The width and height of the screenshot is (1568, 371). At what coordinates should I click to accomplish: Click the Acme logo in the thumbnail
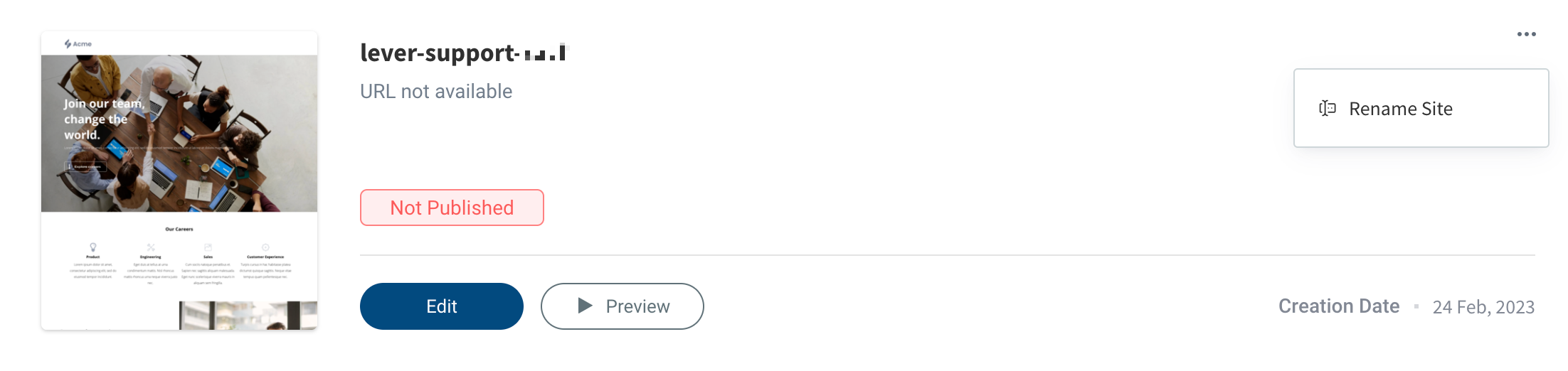tap(78, 44)
